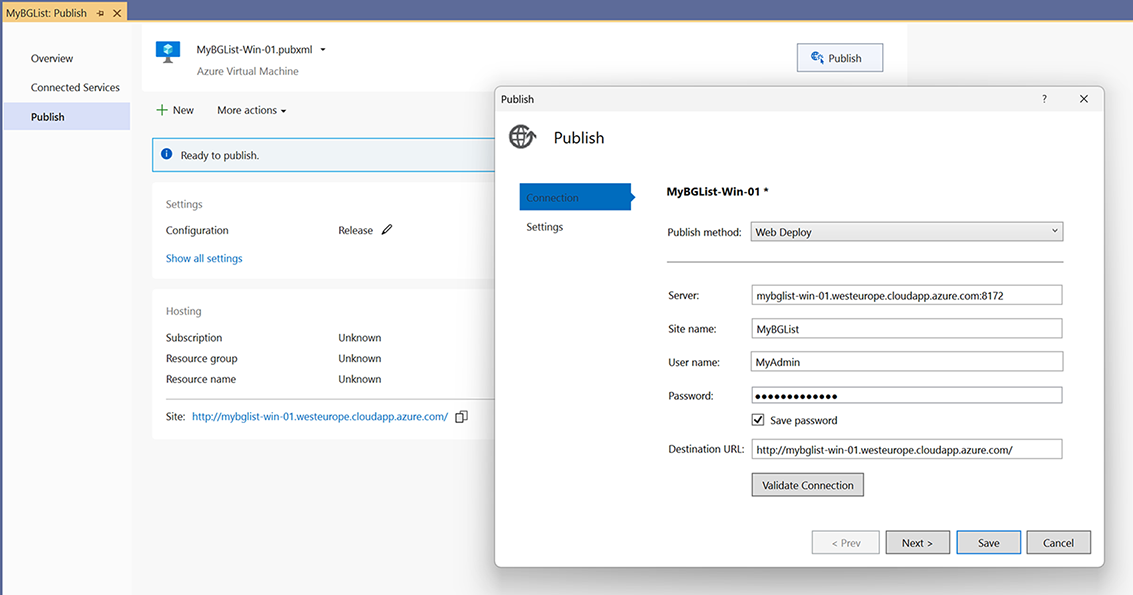The width and height of the screenshot is (1133, 595).
Task: Open the Publish method dropdown
Action: [x=907, y=231]
